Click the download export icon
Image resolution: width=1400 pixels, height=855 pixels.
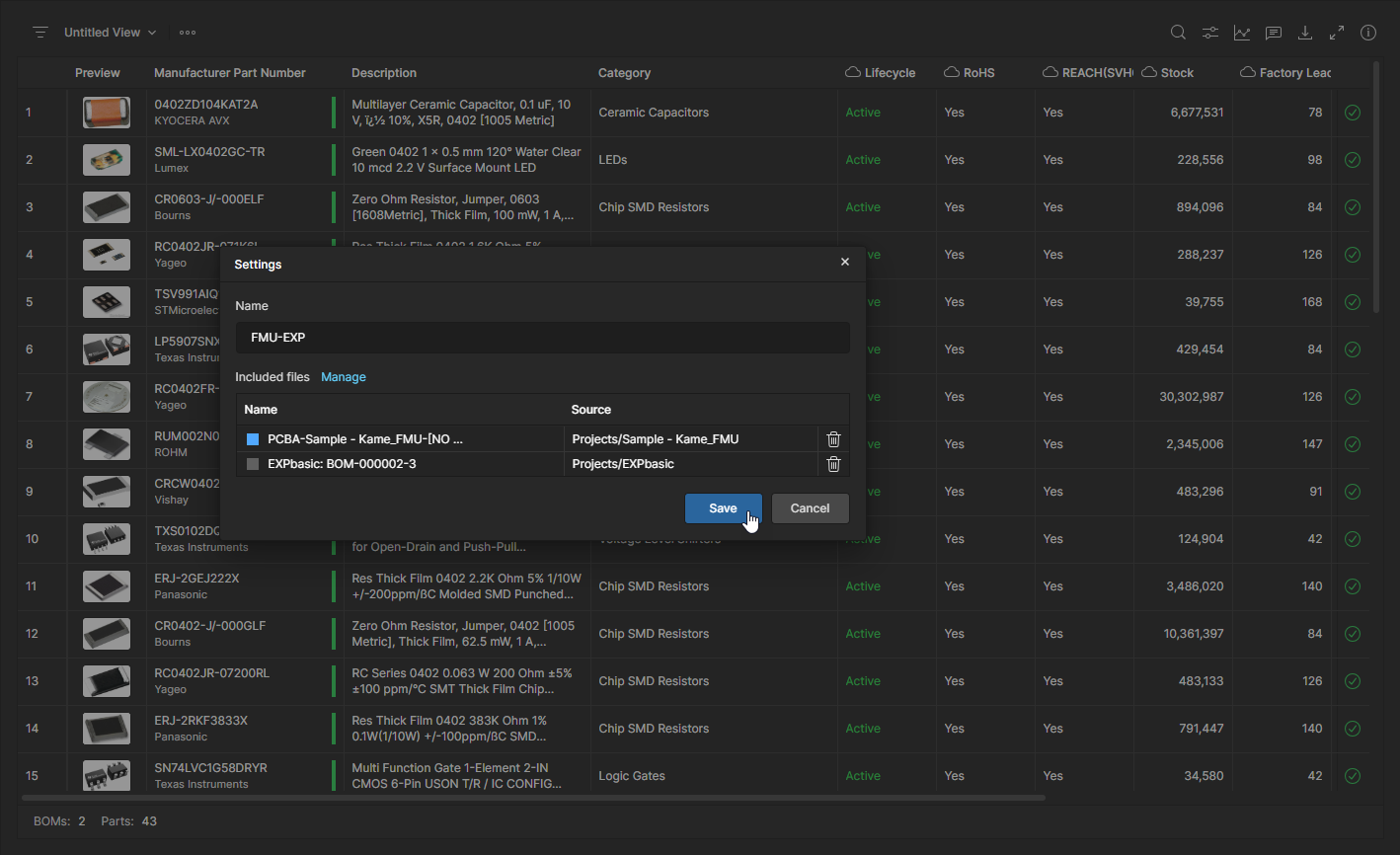(x=1305, y=33)
